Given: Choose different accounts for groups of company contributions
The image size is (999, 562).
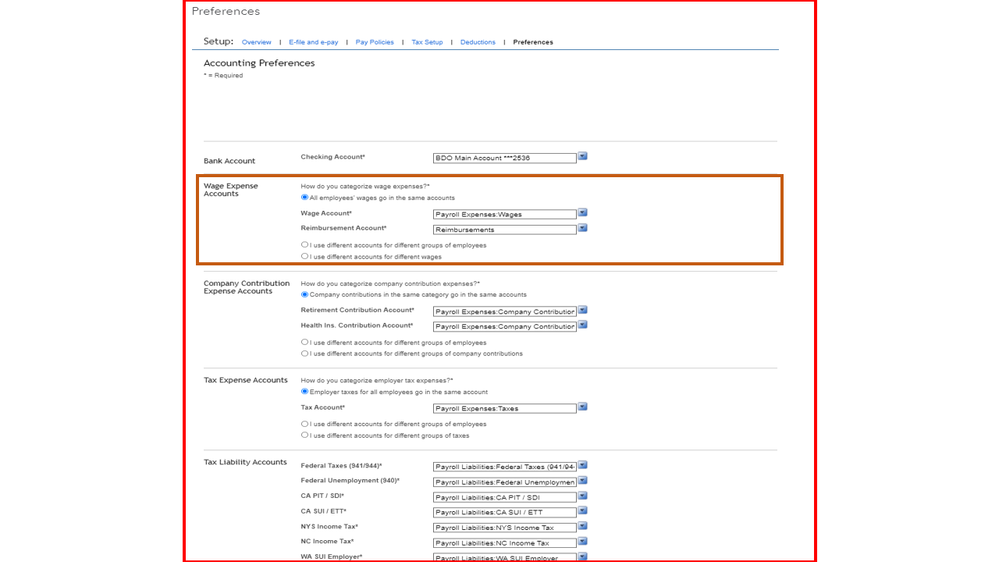Looking at the screenshot, I should point(305,354).
